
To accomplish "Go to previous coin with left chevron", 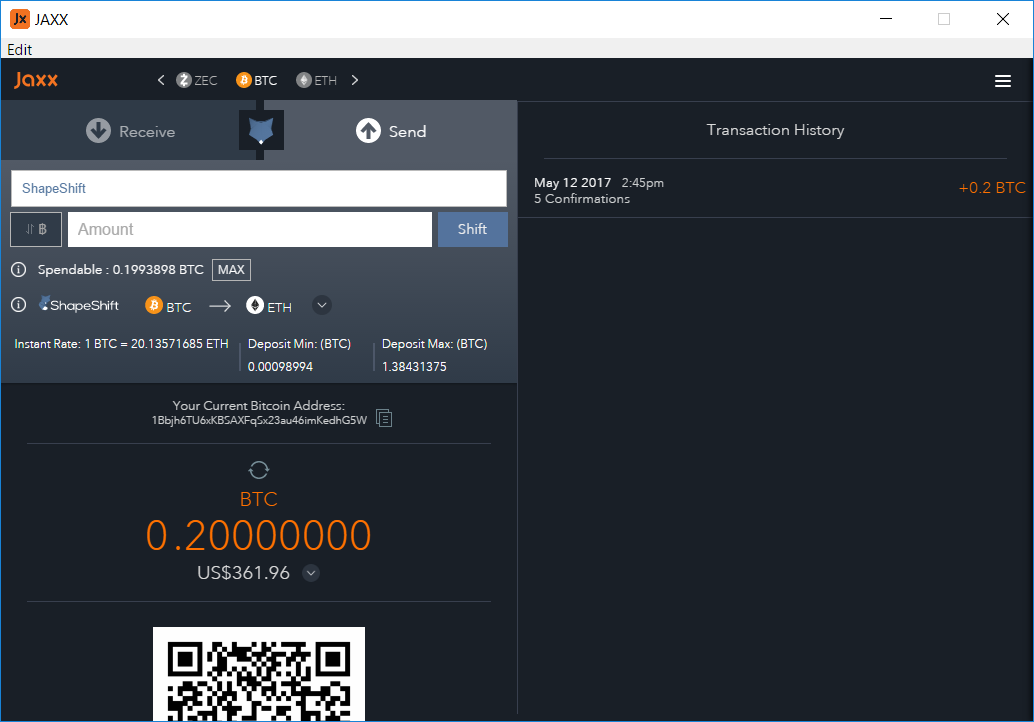I will point(161,80).
